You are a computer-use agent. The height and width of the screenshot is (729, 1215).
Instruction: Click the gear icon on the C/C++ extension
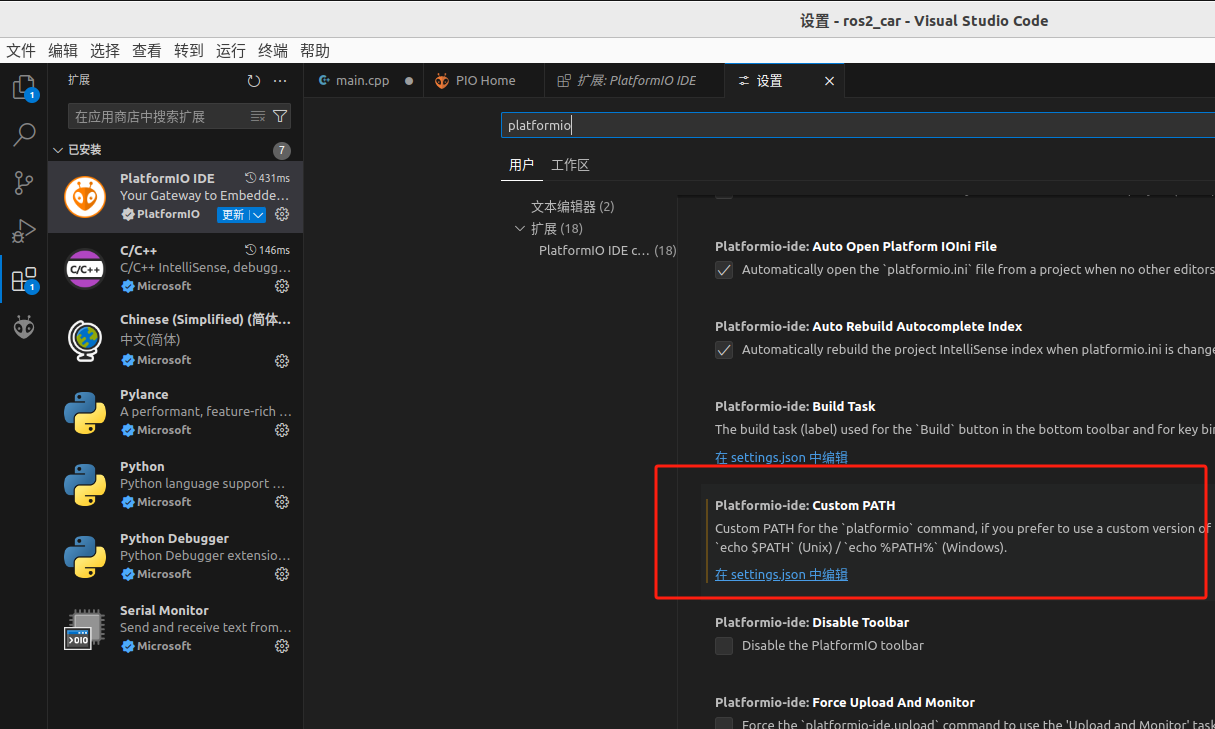pyautogui.click(x=281, y=285)
